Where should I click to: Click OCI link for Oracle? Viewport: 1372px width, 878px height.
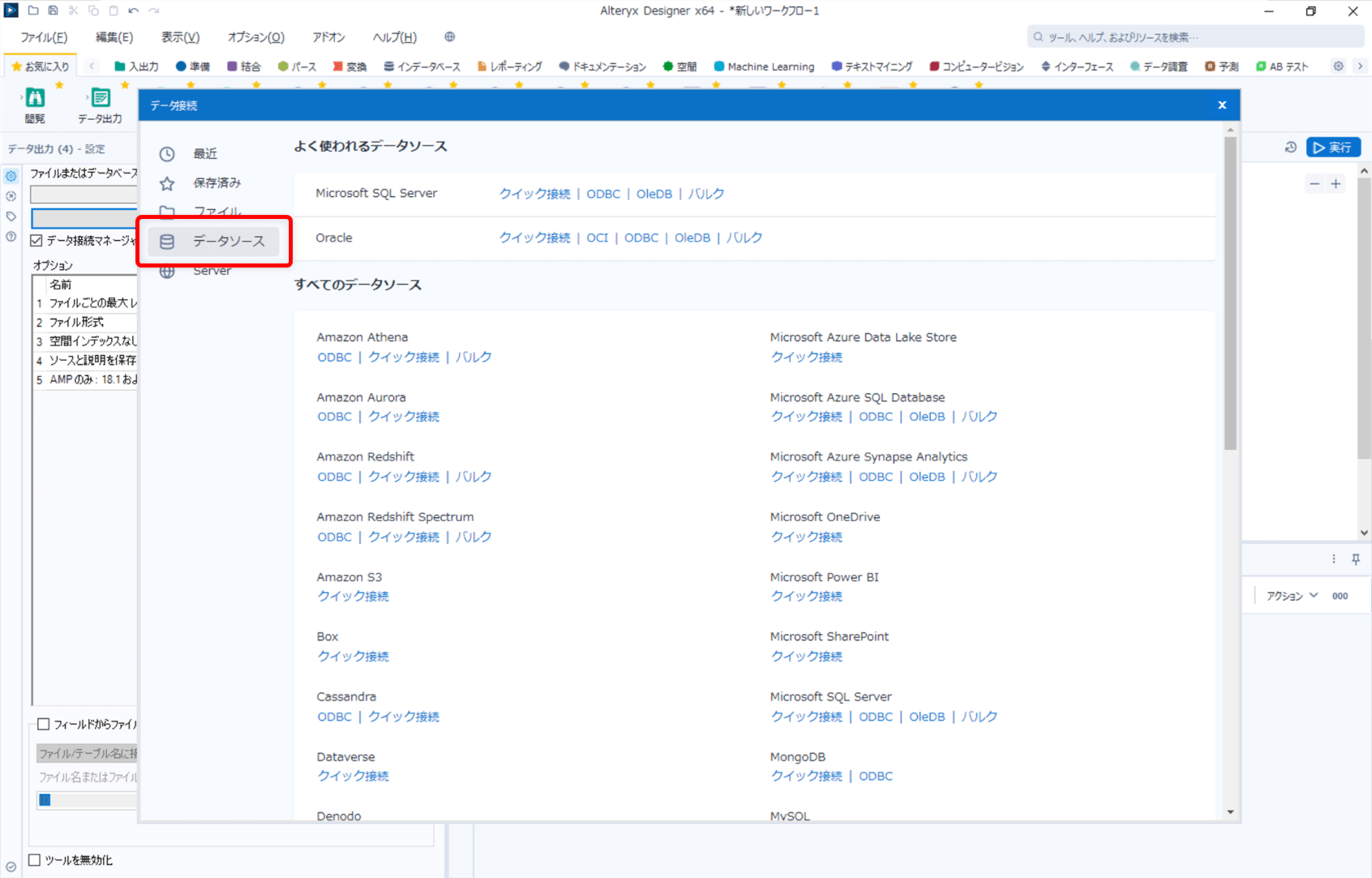[597, 237]
